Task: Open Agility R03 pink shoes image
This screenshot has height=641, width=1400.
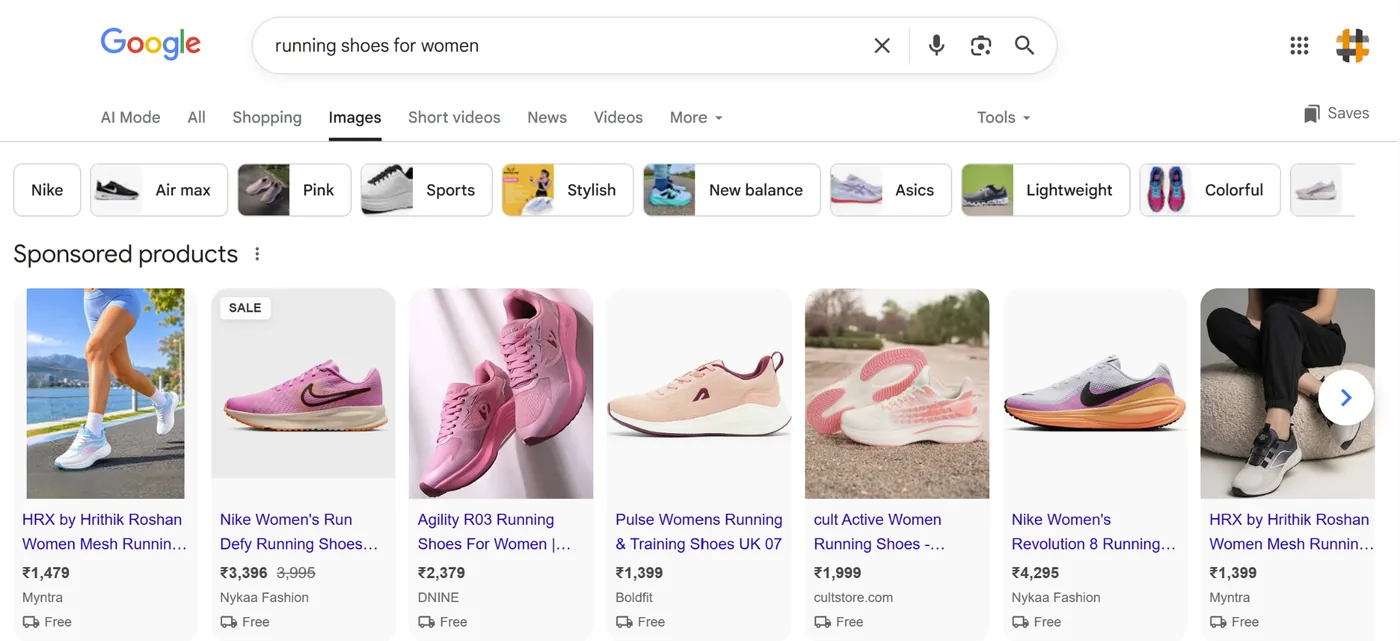Action: click(501, 393)
